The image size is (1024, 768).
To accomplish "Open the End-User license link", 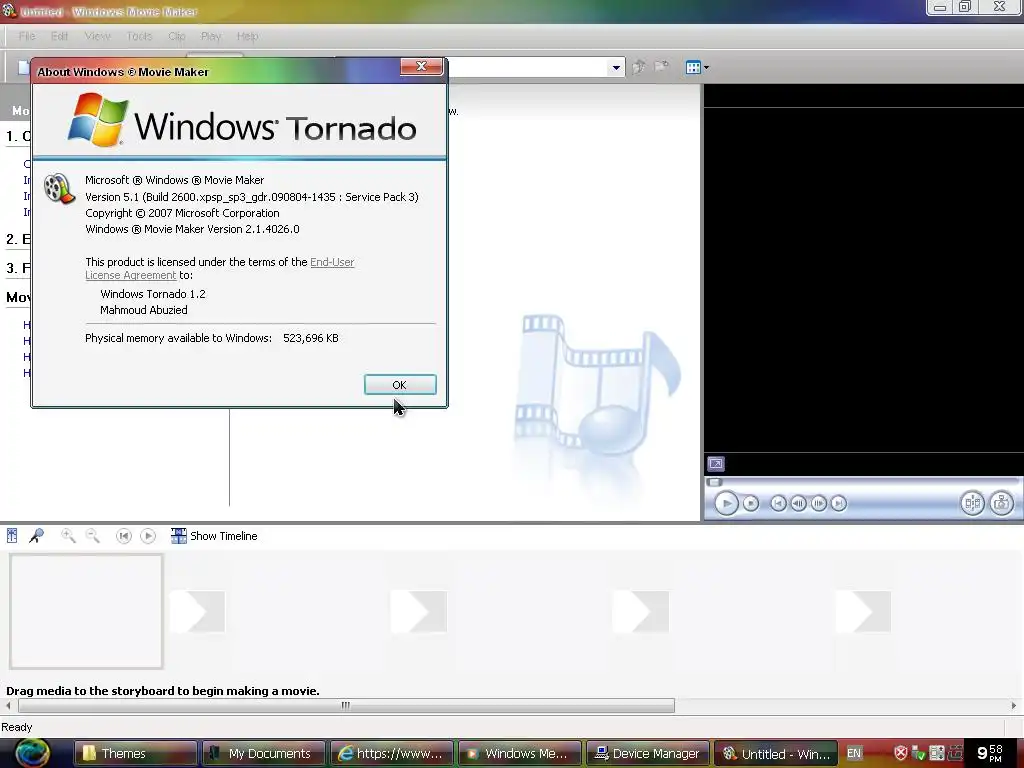I will [x=332, y=262].
